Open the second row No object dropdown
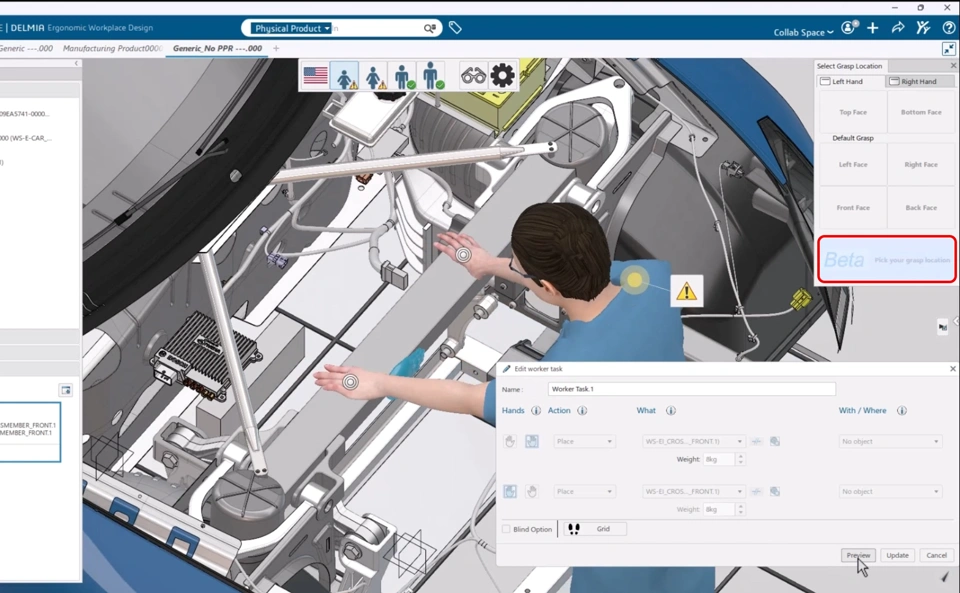This screenshot has width=960, height=593. [x=890, y=491]
